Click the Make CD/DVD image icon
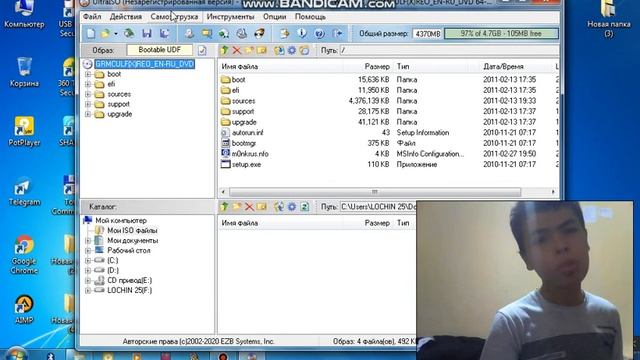This screenshot has width=640, height=360. [x=189, y=33]
